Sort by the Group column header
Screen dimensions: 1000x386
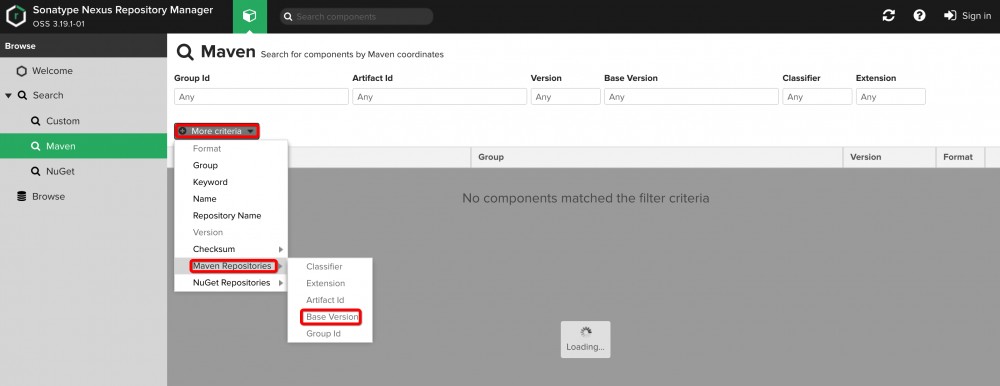click(x=657, y=157)
